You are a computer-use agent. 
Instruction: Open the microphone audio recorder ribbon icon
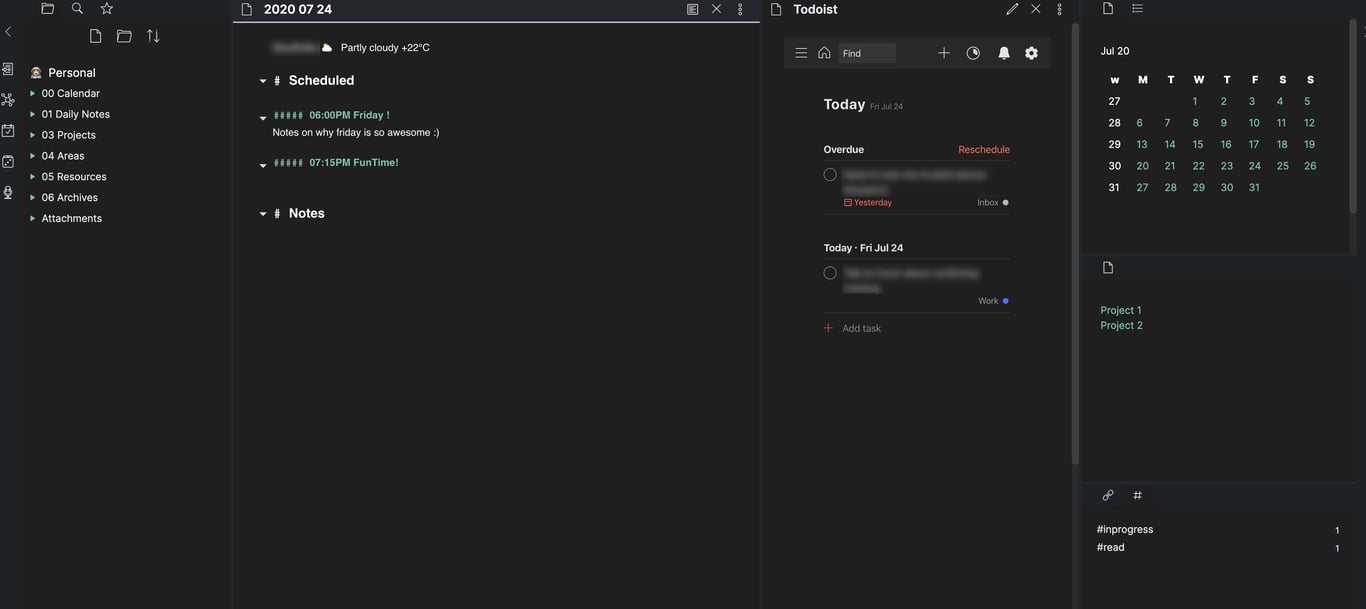click(x=8, y=192)
